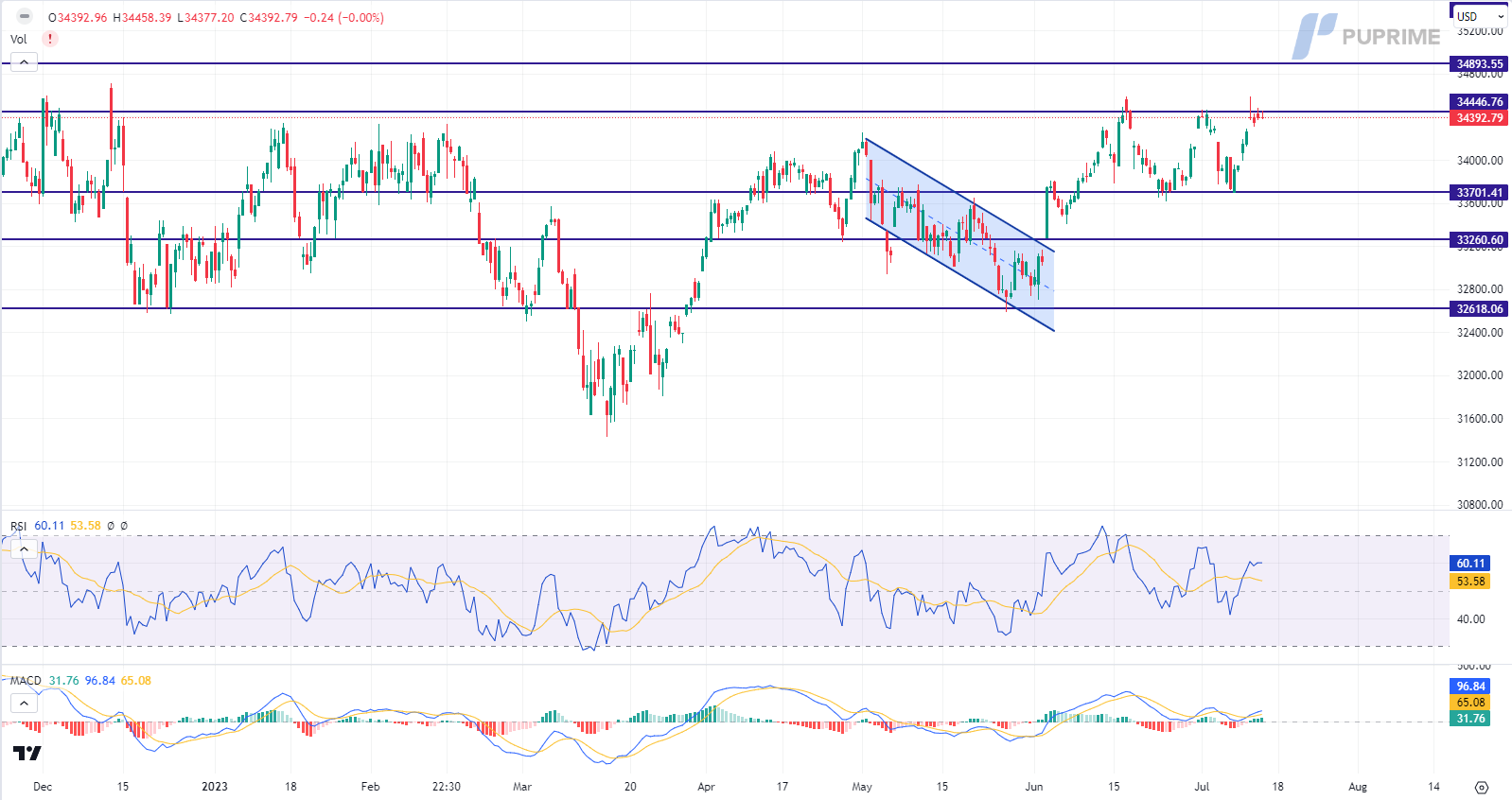Click the 32800.00 price scale label
Image resolution: width=1512 pixels, height=800 pixels.
1479,289
